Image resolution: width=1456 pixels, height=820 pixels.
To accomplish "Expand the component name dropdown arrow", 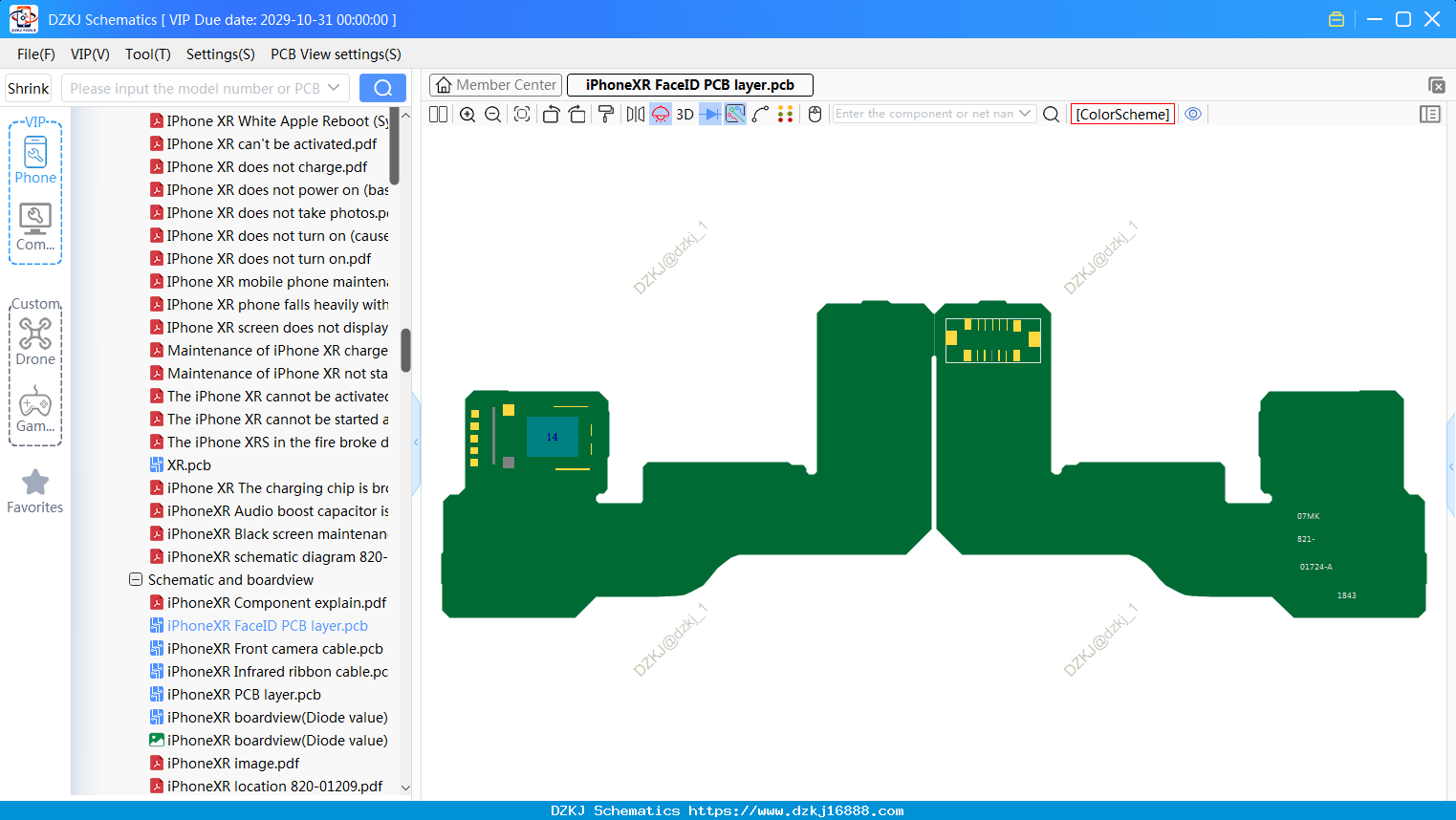I will [1025, 114].
